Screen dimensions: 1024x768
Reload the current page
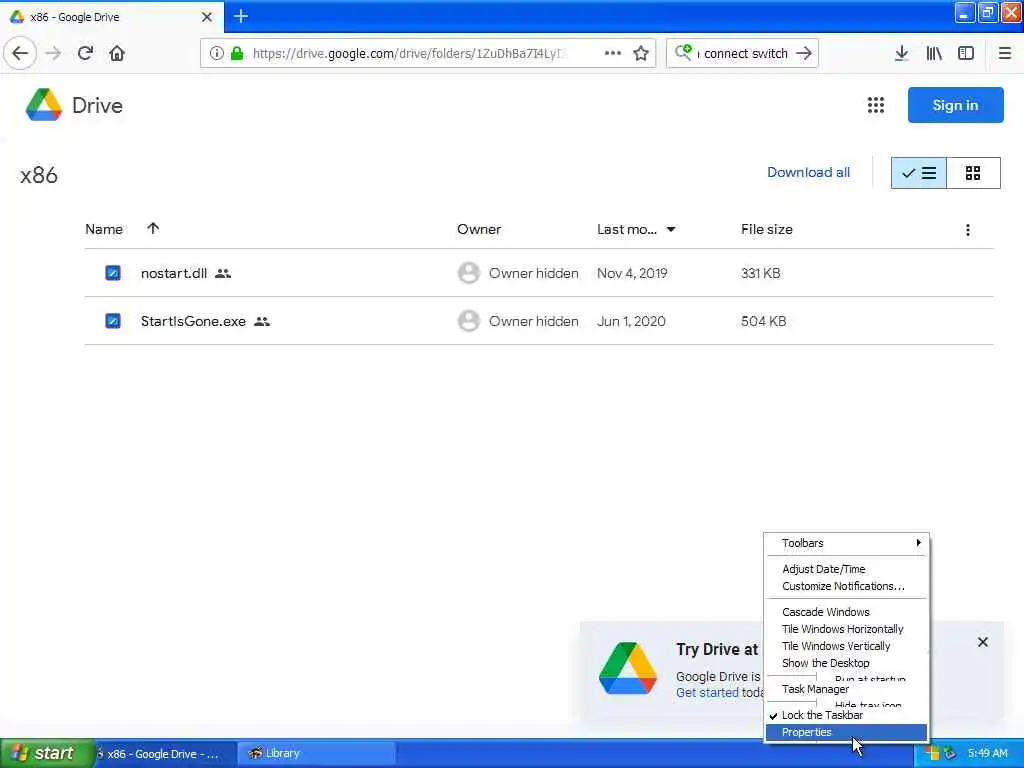85,54
